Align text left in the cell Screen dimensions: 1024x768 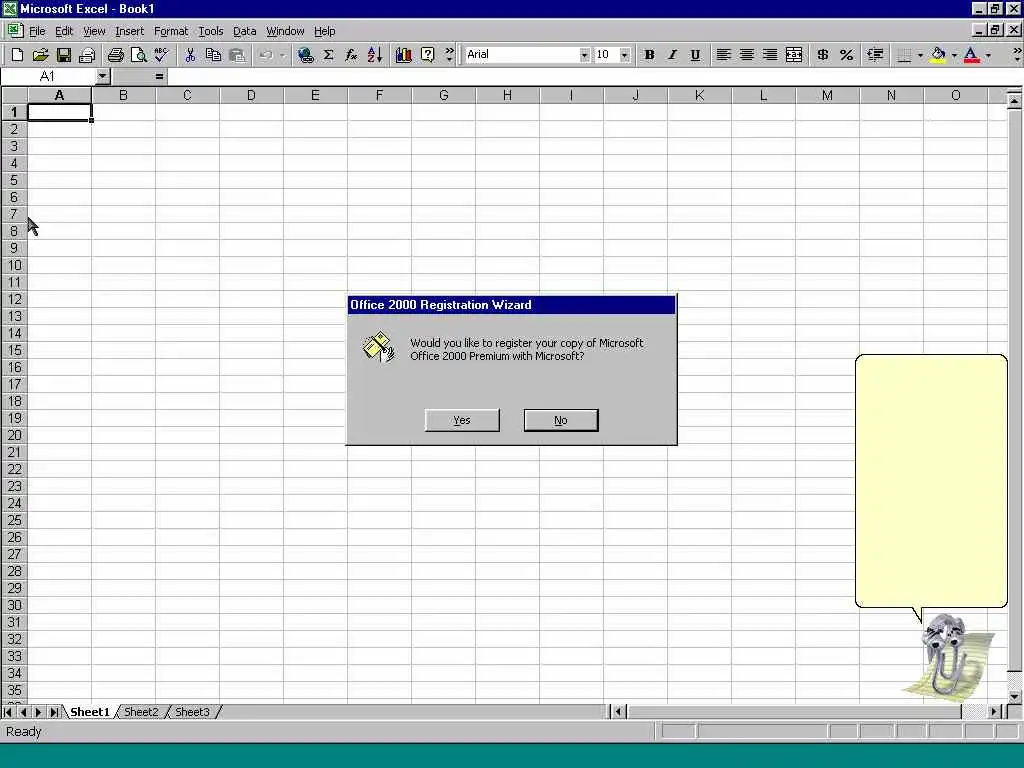pos(723,55)
